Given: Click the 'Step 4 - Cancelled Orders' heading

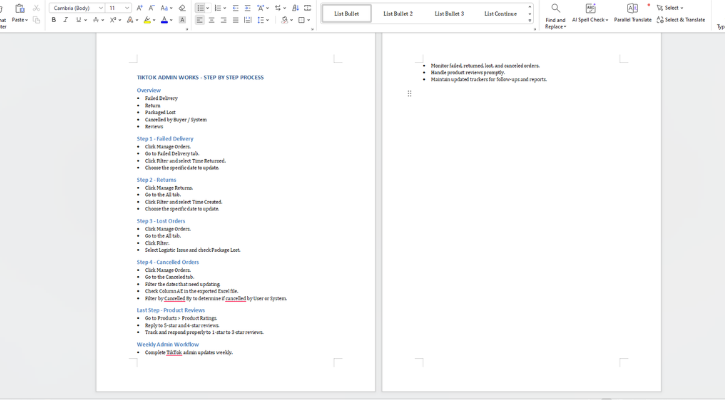Looking at the screenshot, I should point(168,262).
